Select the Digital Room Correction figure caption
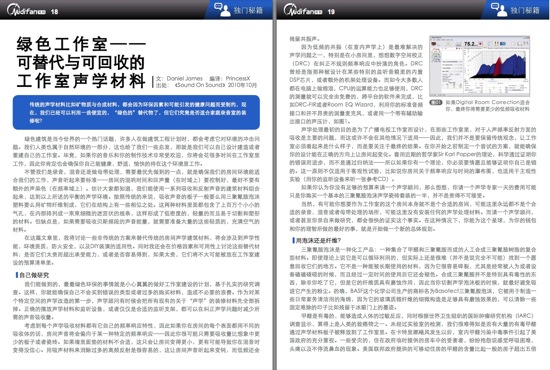Image resolution: width=550 pixels, height=370 pixels. [x=487, y=106]
